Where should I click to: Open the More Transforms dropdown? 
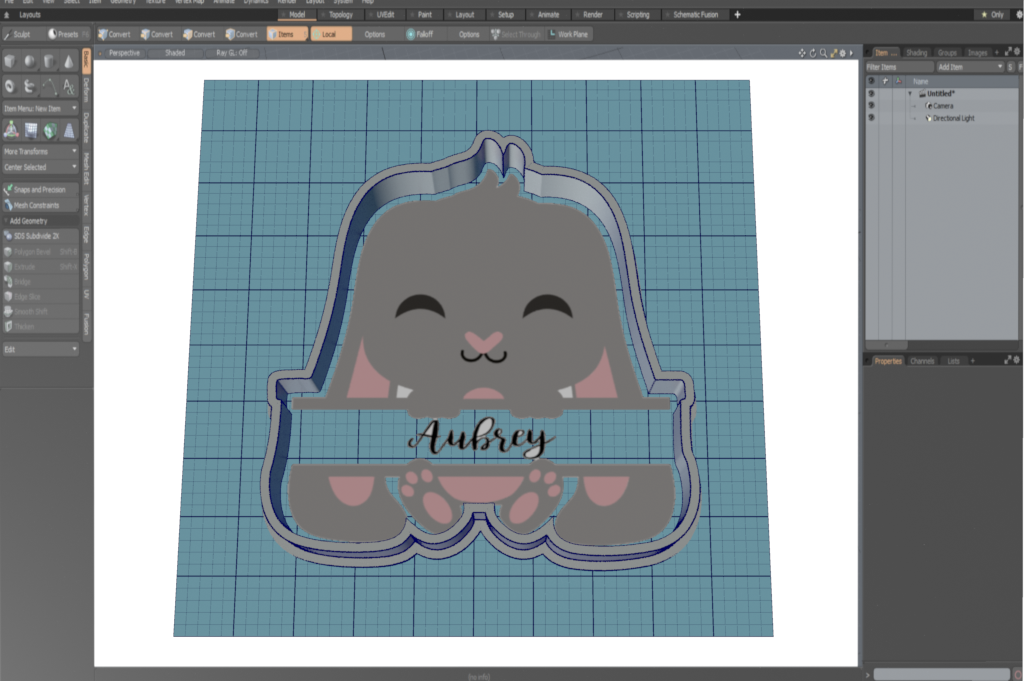pos(40,151)
